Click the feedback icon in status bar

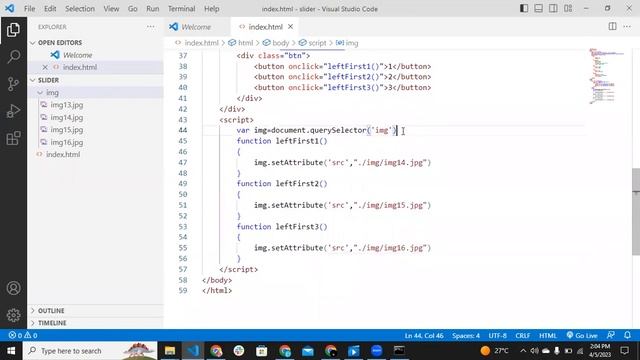[x=611, y=336]
